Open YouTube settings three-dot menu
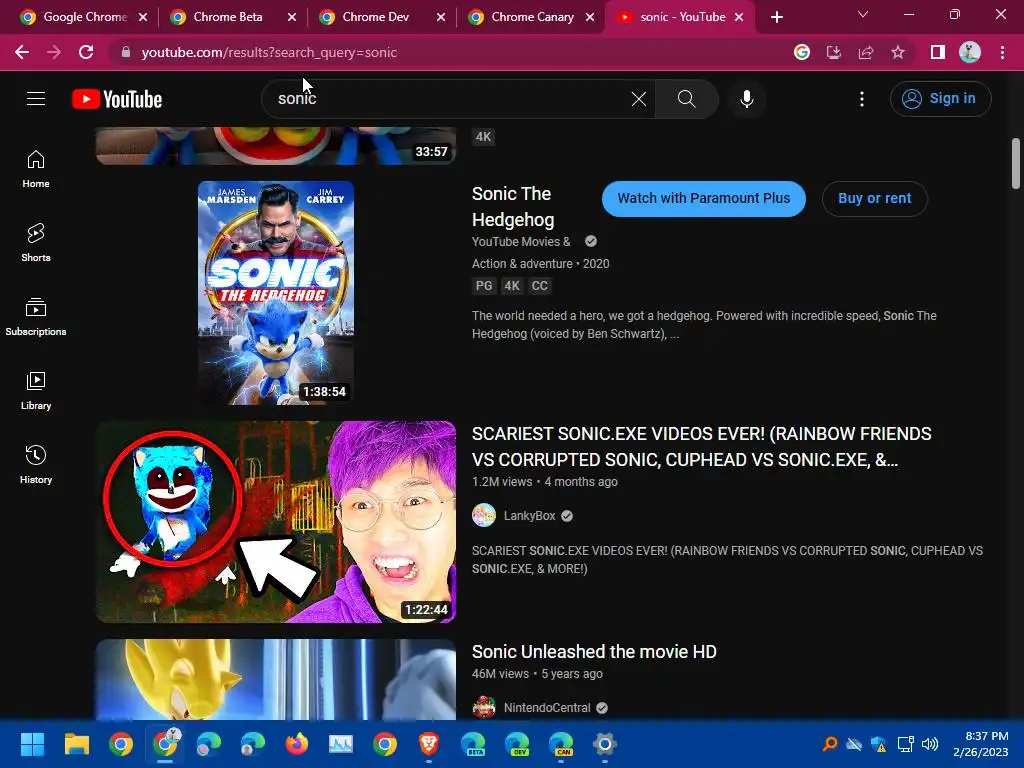Screen dimensions: 1024x768 [x=861, y=99]
